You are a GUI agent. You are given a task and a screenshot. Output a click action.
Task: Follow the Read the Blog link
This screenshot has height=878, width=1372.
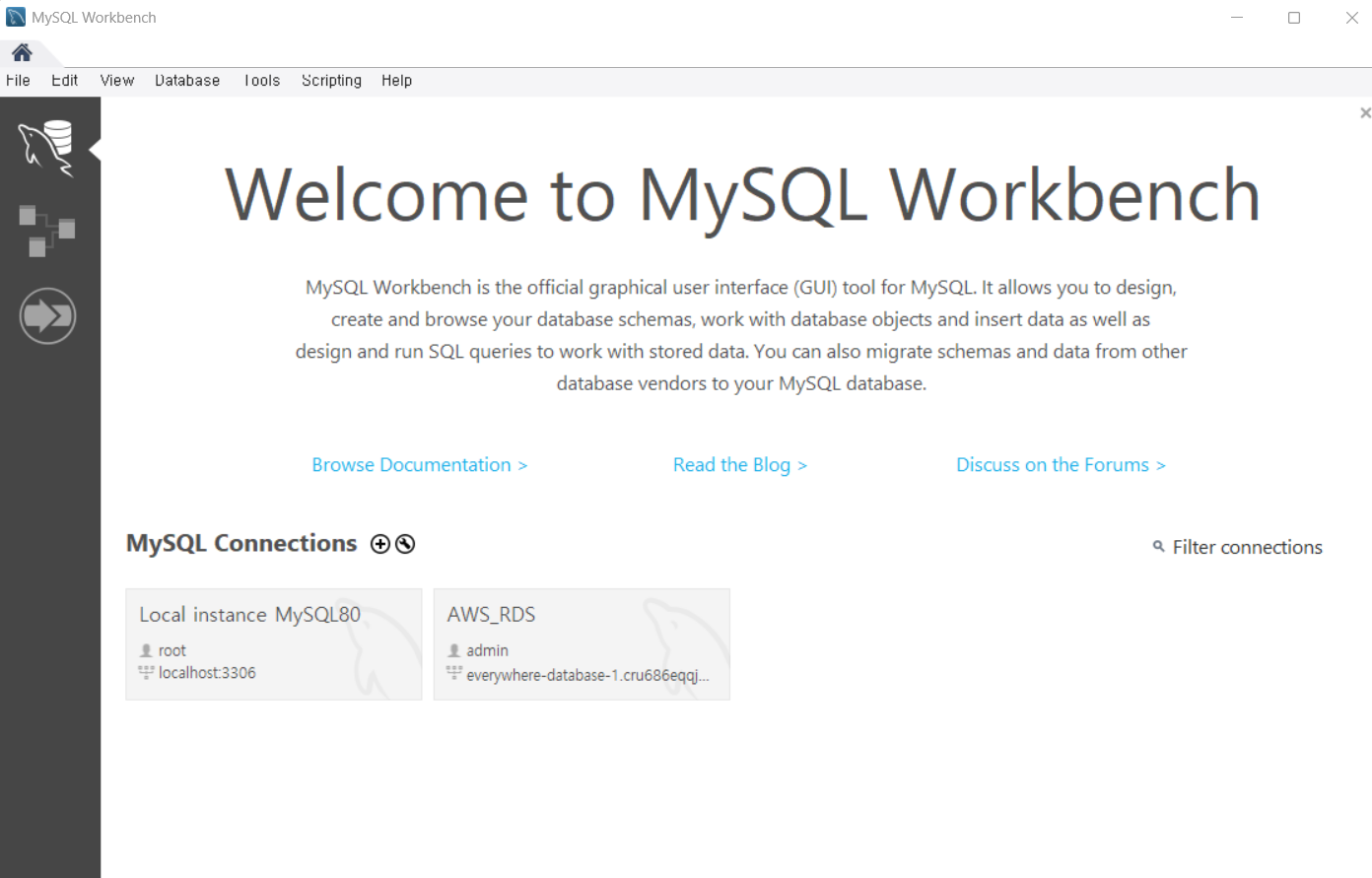pyautogui.click(x=739, y=465)
